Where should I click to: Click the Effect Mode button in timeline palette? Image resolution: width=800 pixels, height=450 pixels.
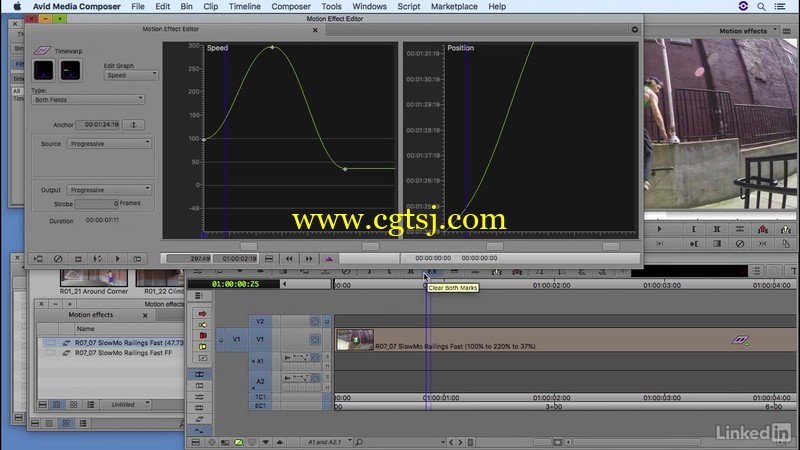click(199, 386)
